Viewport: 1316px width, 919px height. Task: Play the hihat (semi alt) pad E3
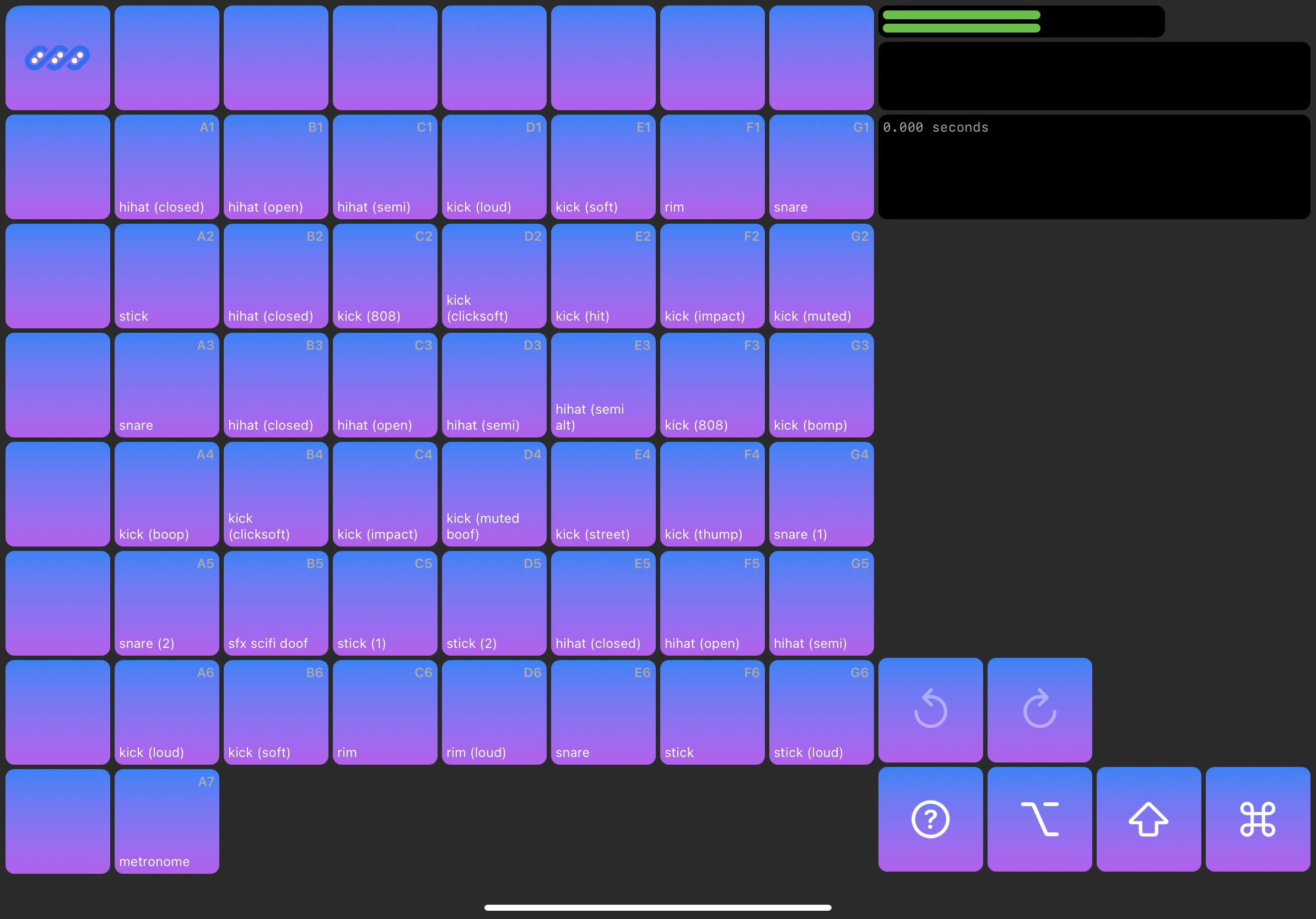[603, 385]
